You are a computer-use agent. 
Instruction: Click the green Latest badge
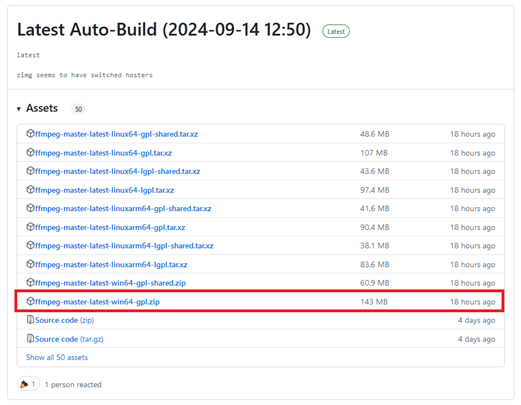click(x=336, y=31)
